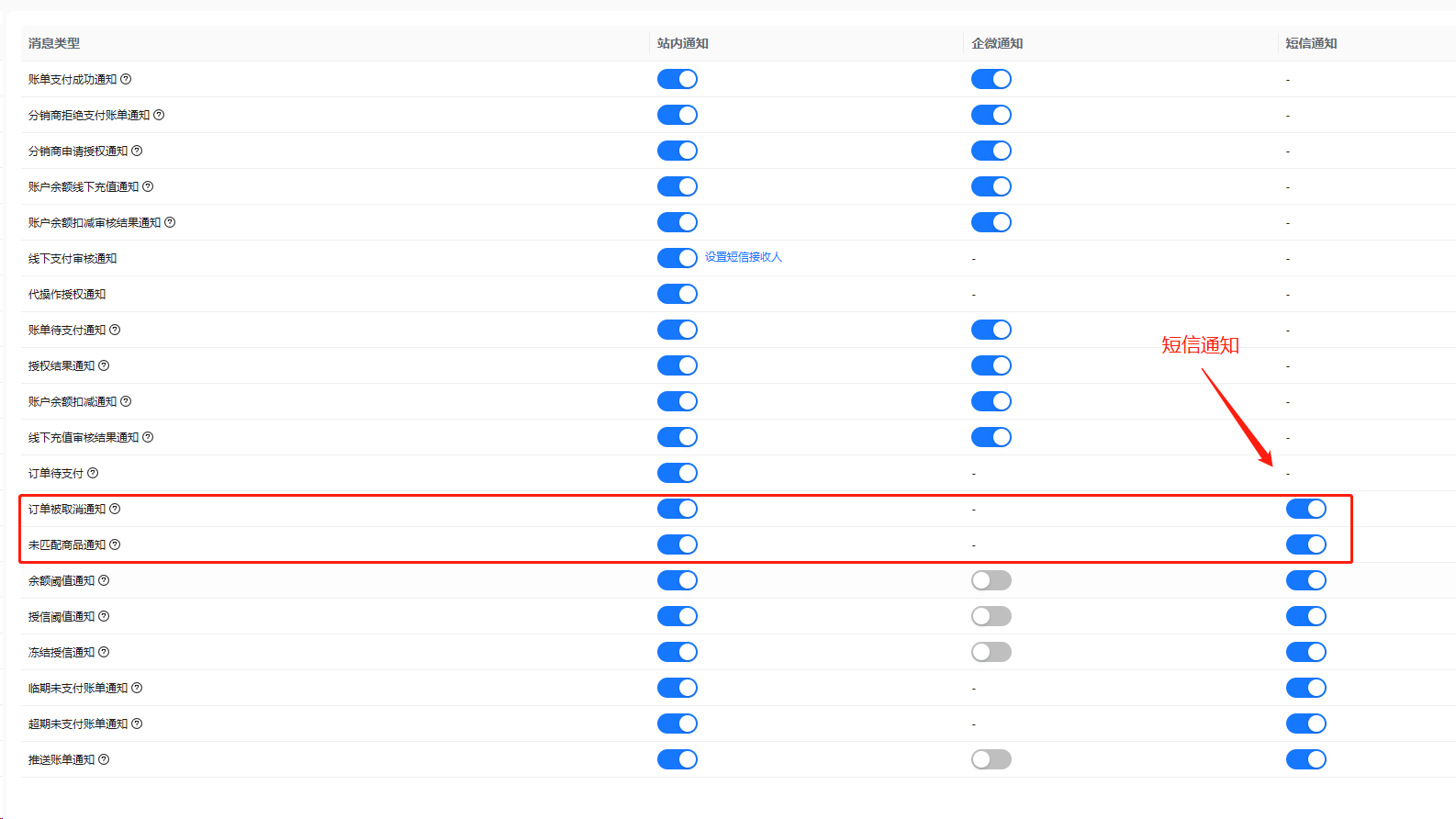Click help icon beside 账户余额扣减审核结果通知

coord(170,222)
